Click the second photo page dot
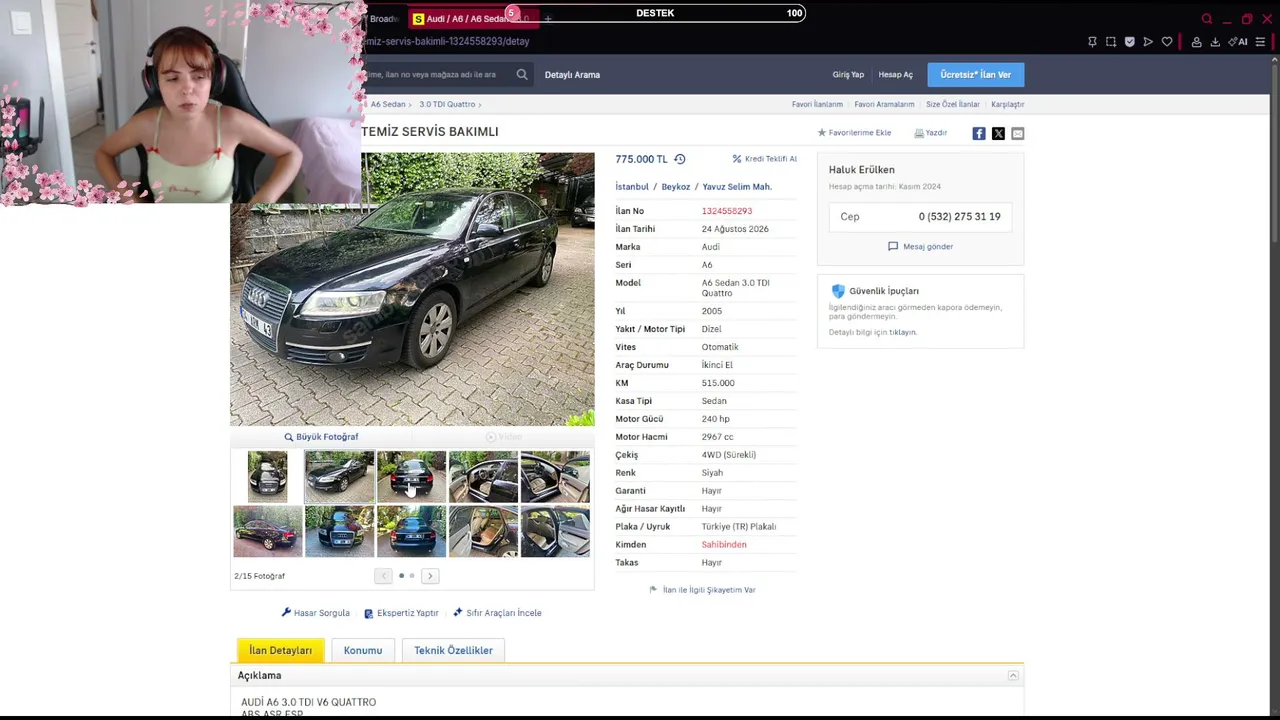1280x720 pixels. [412, 576]
